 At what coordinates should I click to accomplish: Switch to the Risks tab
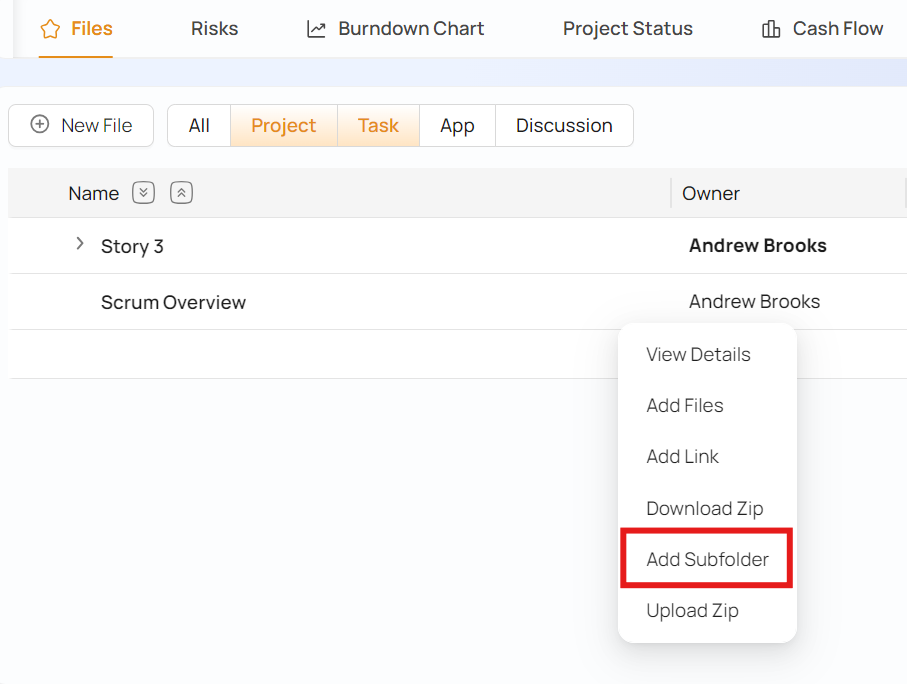coord(214,29)
